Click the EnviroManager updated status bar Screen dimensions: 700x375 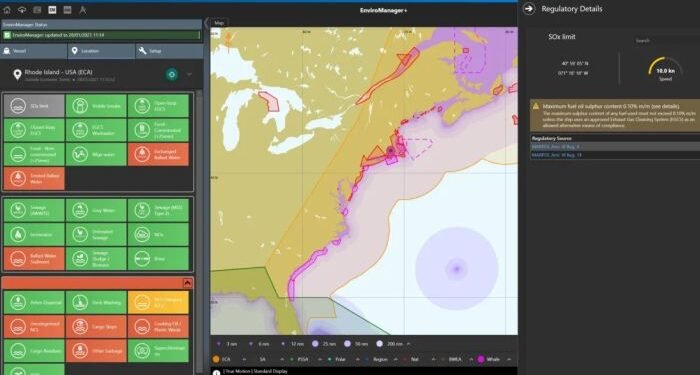[x=101, y=35]
